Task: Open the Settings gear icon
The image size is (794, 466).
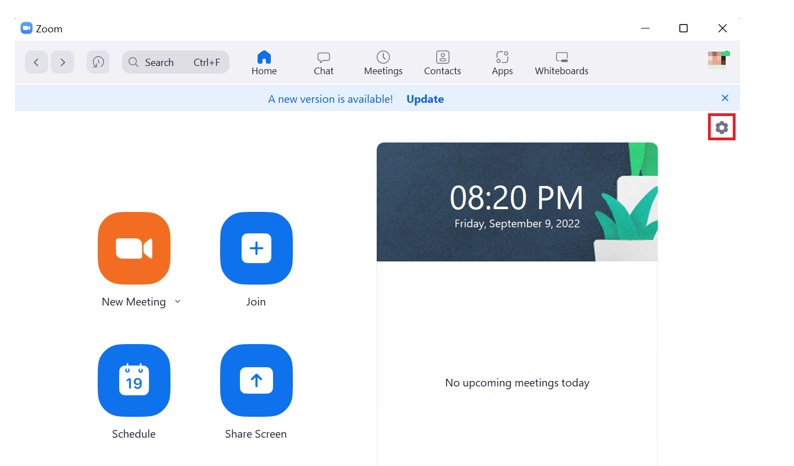Action: pyautogui.click(x=721, y=128)
